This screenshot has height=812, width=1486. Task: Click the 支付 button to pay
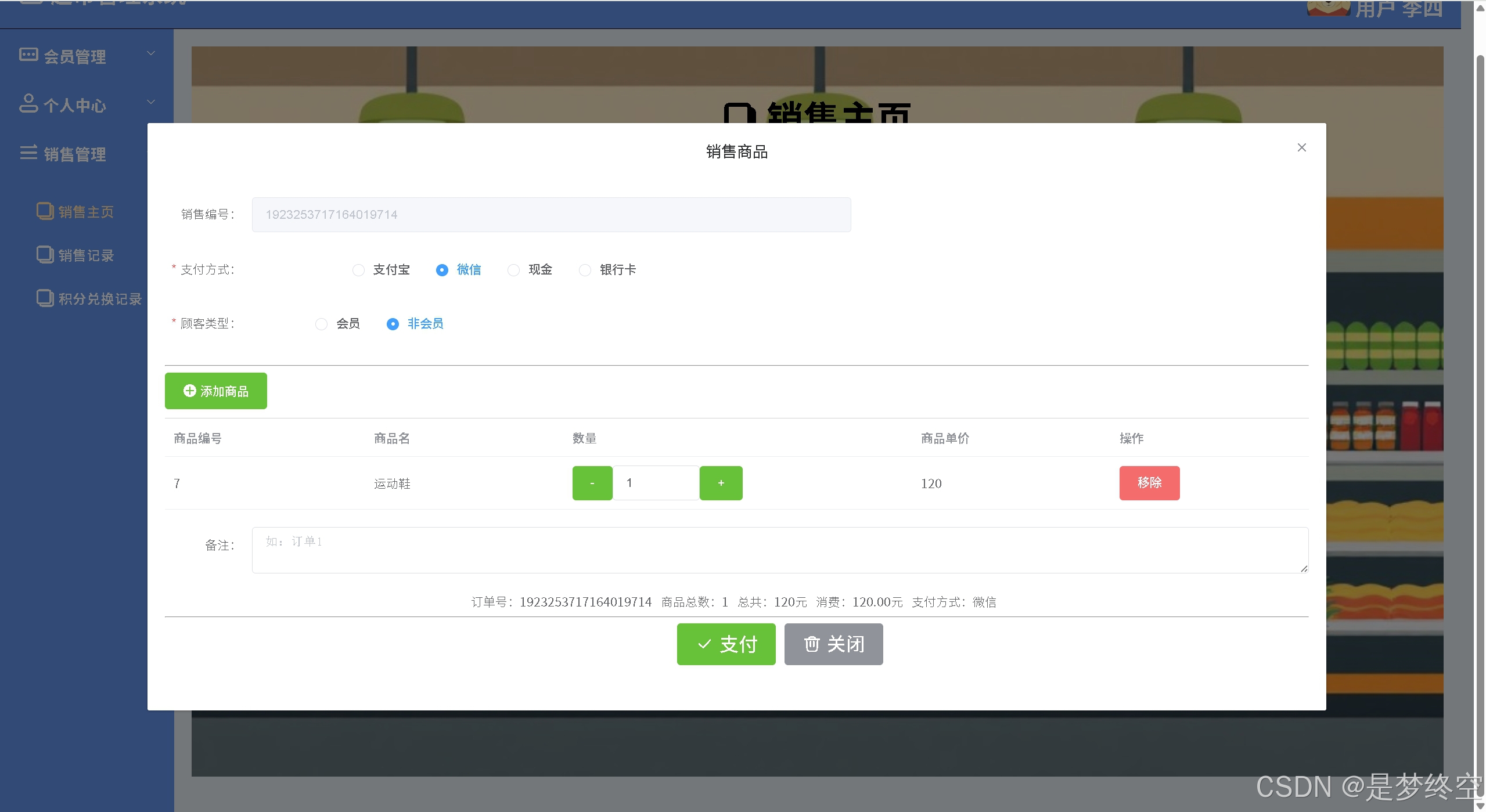point(726,644)
